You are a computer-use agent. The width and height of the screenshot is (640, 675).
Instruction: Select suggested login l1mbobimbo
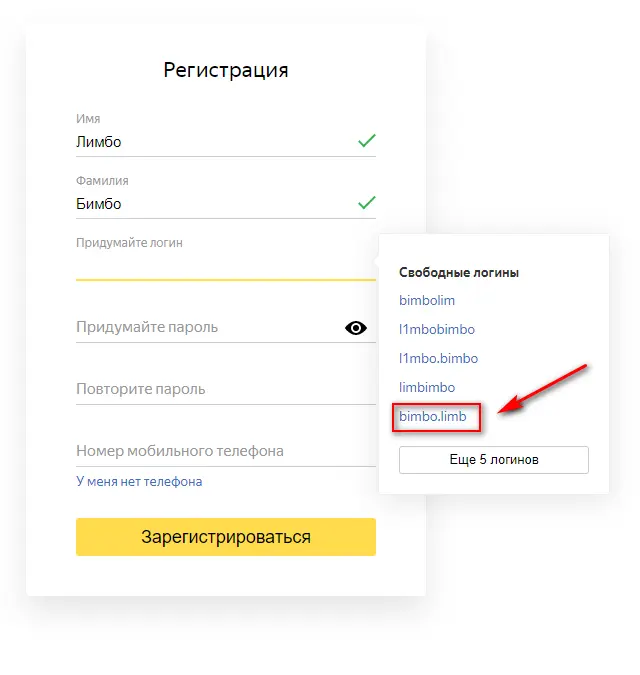(436, 329)
